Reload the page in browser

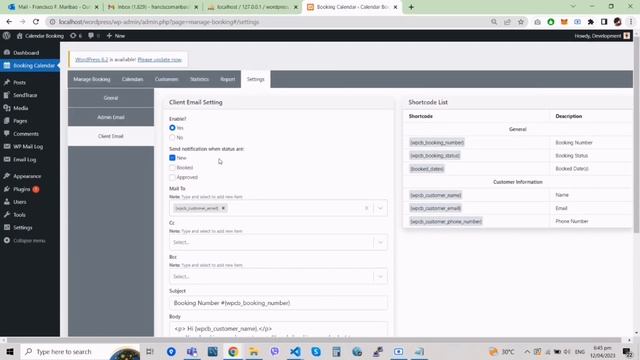tap(36, 22)
